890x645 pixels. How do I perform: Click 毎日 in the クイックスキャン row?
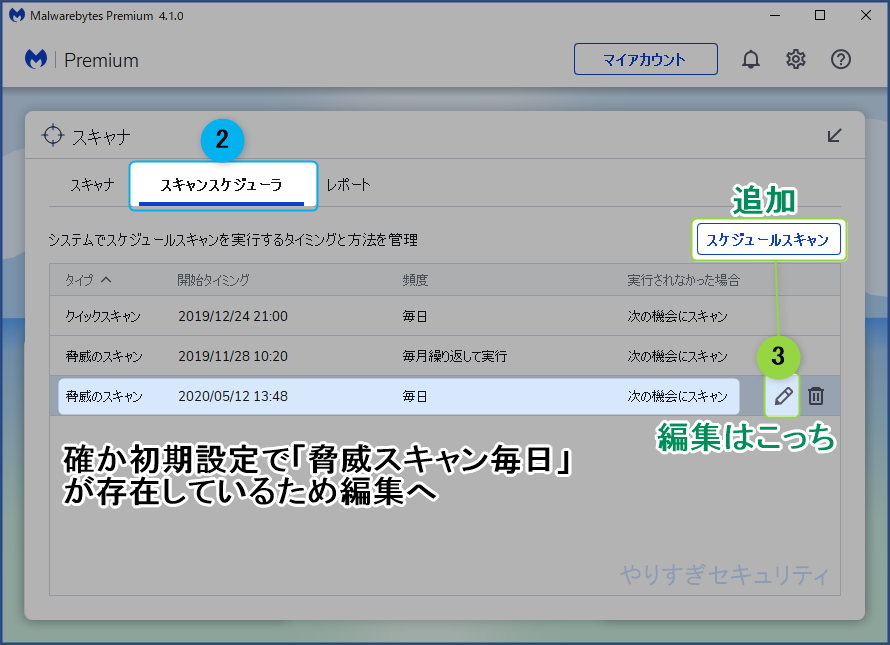click(x=415, y=316)
